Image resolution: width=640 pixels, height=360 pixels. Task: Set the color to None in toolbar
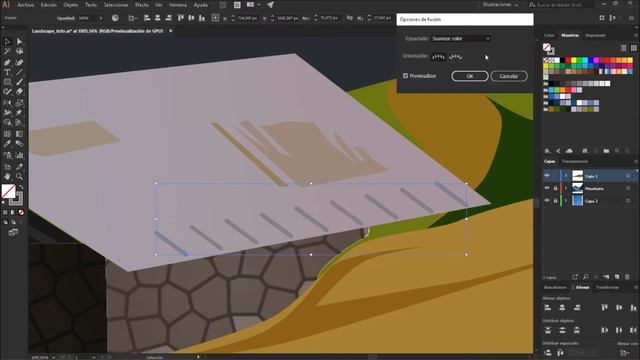tap(21, 212)
